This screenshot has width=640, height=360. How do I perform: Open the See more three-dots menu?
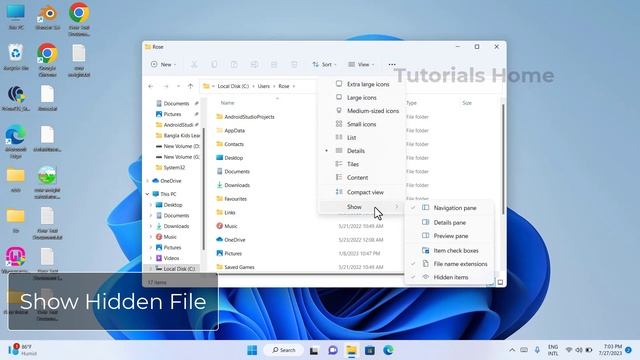pyautogui.click(x=392, y=64)
